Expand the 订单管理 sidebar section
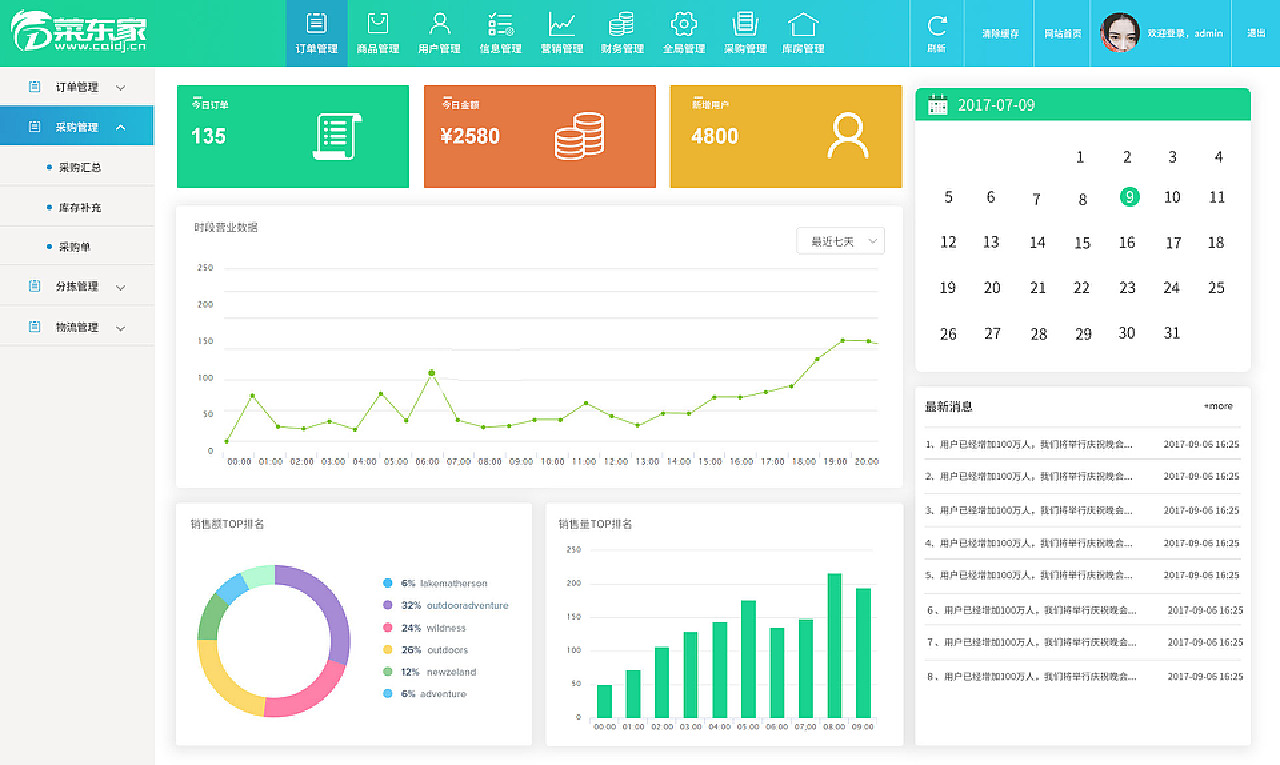Viewport: 1280px width, 765px height. tap(77, 87)
